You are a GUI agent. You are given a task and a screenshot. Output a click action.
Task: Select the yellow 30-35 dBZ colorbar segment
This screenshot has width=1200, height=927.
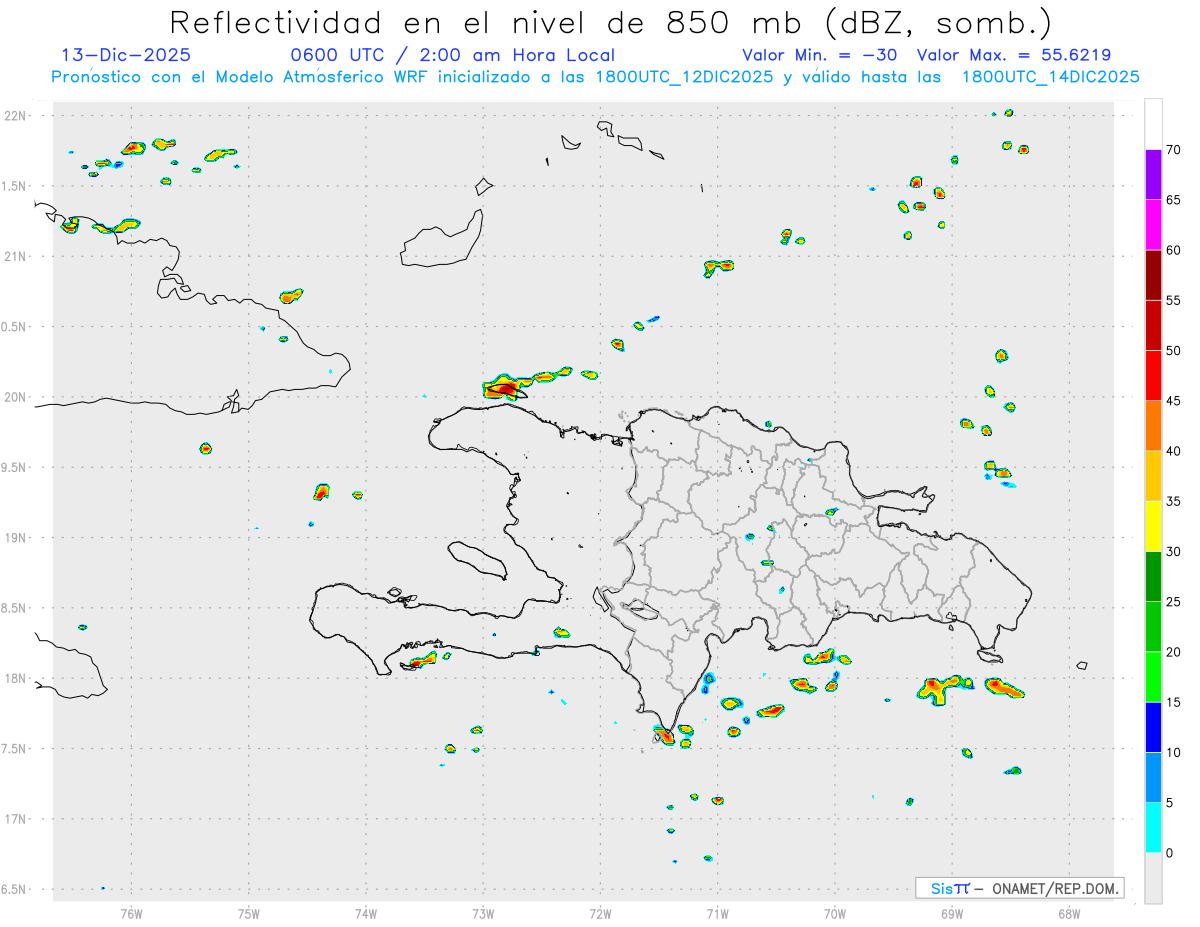click(x=1153, y=526)
